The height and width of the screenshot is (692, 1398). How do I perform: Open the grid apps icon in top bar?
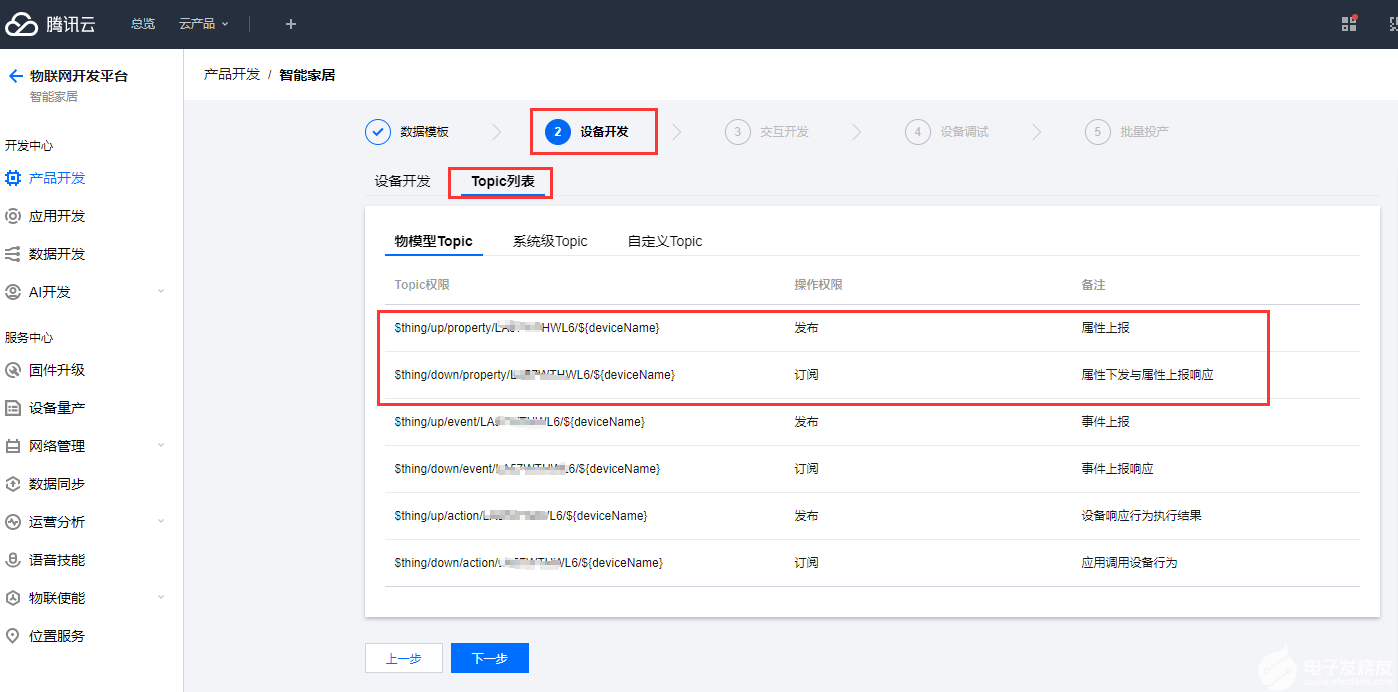(x=1349, y=24)
